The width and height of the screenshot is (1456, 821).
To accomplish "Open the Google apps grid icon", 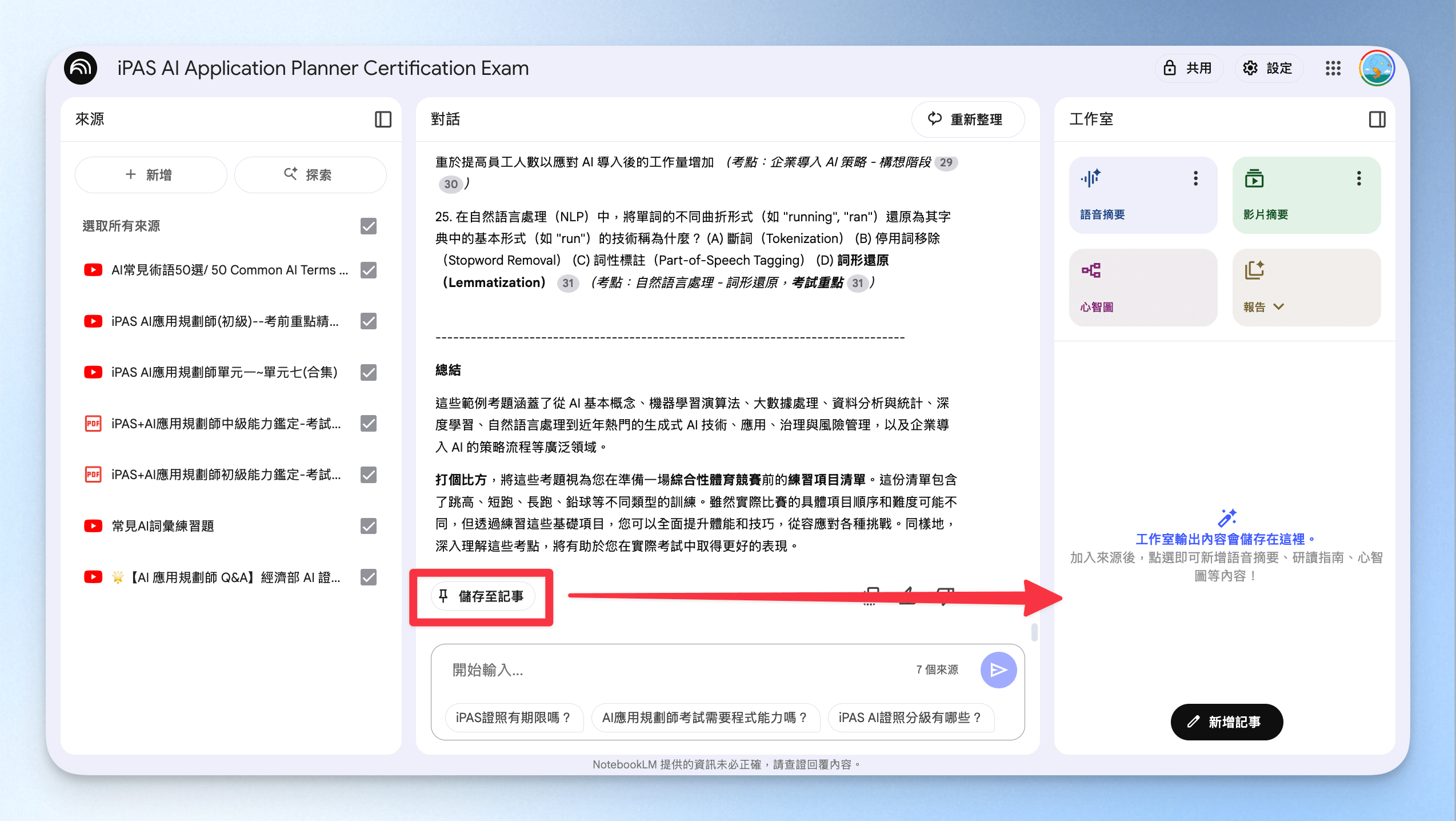I will [1333, 69].
